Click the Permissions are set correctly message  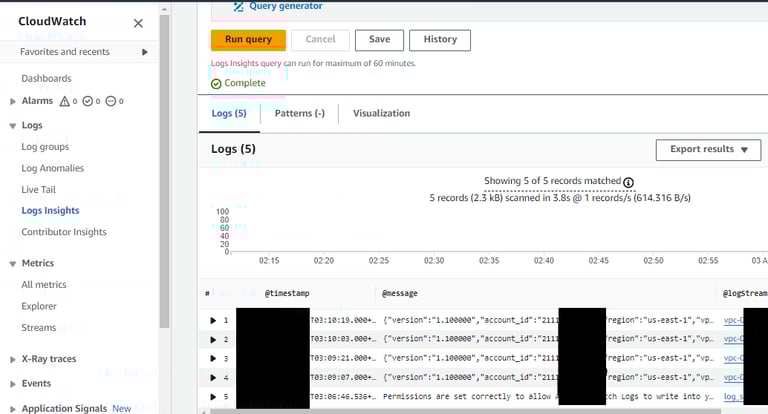coord(549,396)
